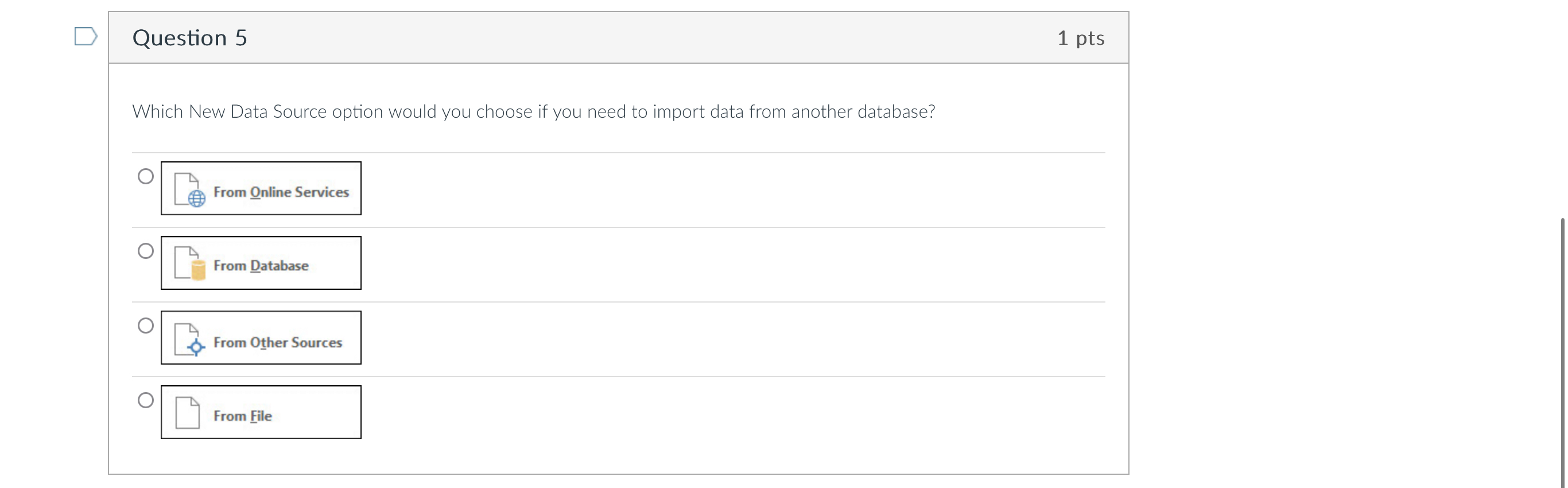Click the Other Sources document icon
The width and height of the screenshot is (1568, 488).
pyautogui.click(x=189, y=339)
